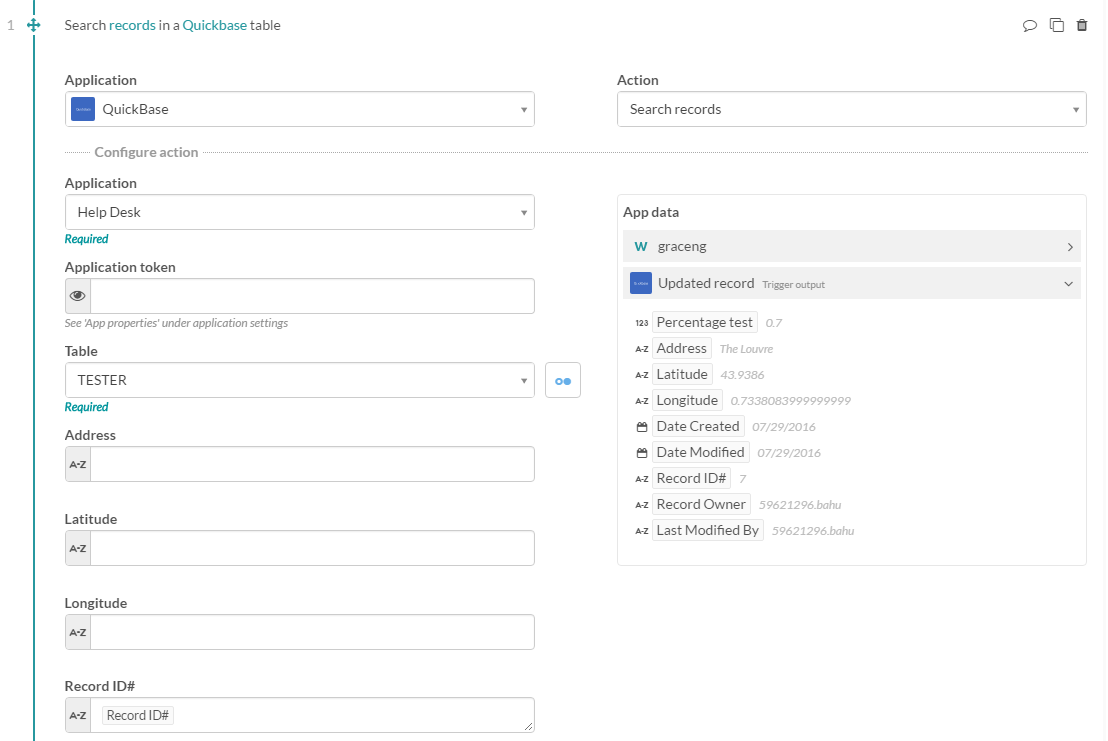
Task: Focus the Address text input field
Action: point(312,464)
